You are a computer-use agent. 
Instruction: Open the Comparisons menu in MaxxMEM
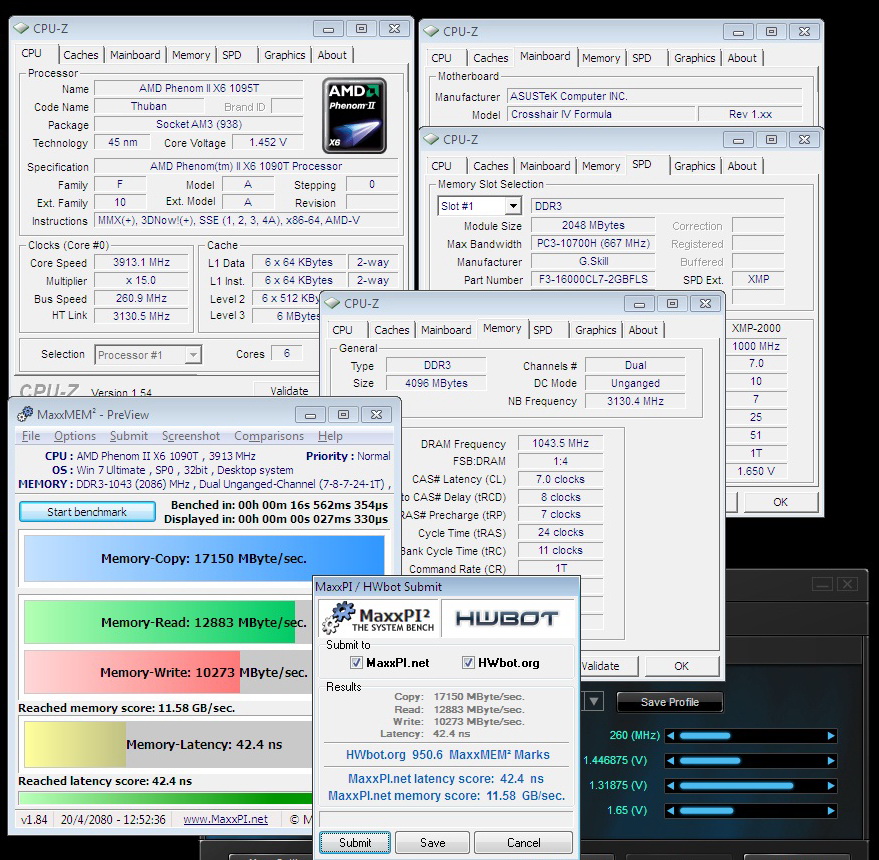click(269, 436)
